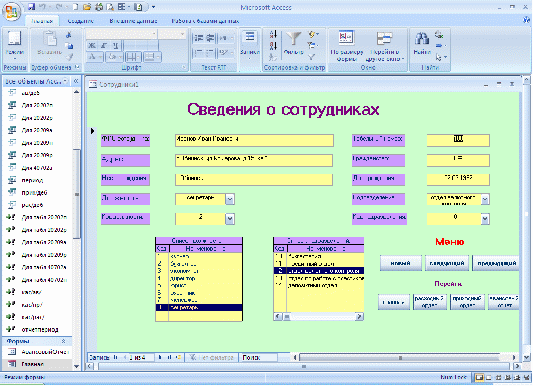This screenshot has height=386, width=533.
Task: Click the printer icon in Quick Access
Action: [x=99, y=7]
